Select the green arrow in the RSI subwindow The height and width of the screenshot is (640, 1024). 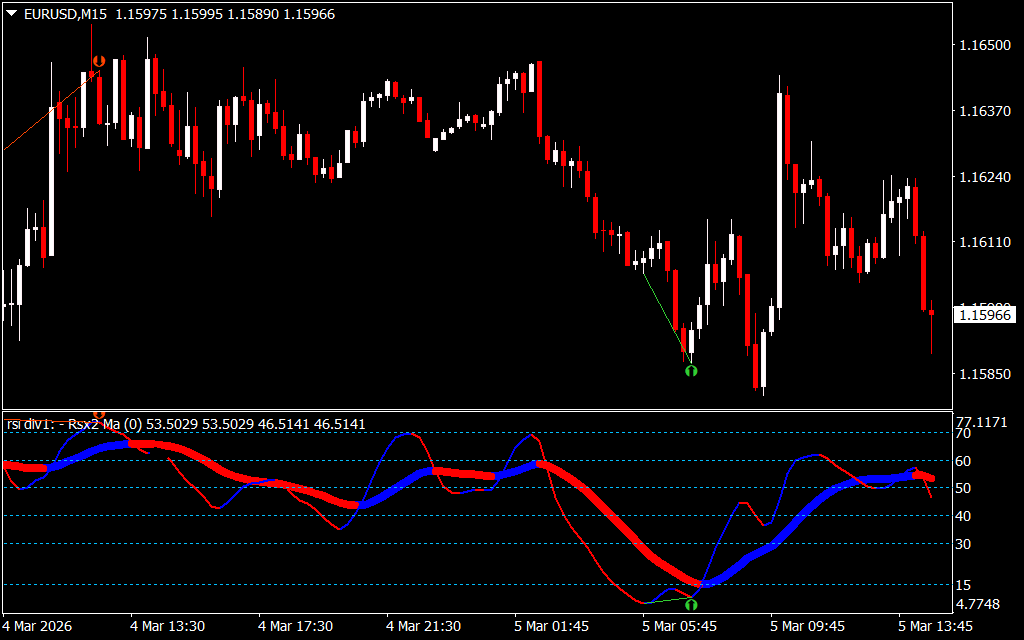pyautogui.click(x=690, y=604)
